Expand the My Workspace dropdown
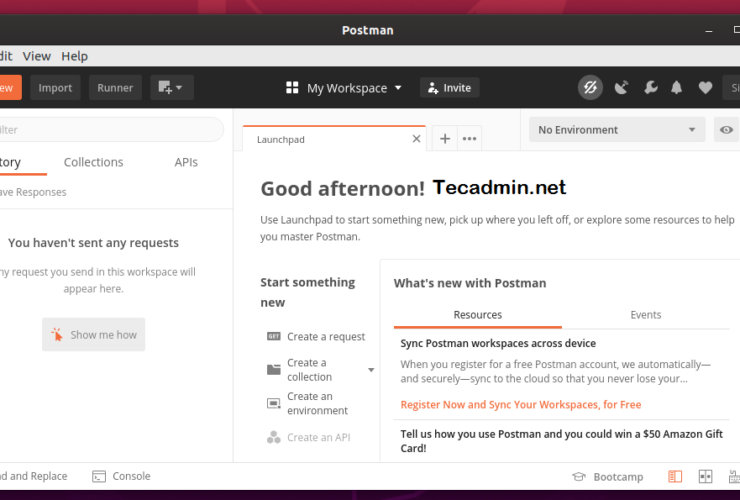The image size is (740, 500). (x=344, y=88)
